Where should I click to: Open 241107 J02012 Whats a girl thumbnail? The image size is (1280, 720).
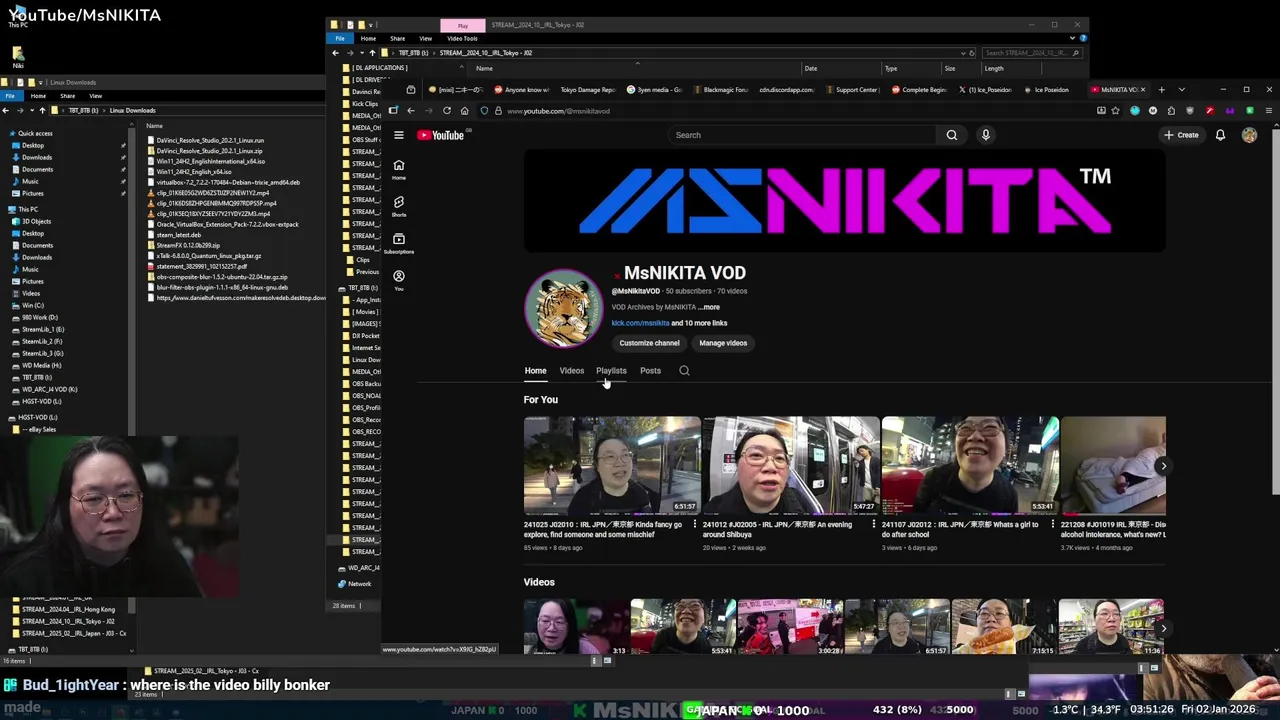pyautogui.click(x=970, y=465)
